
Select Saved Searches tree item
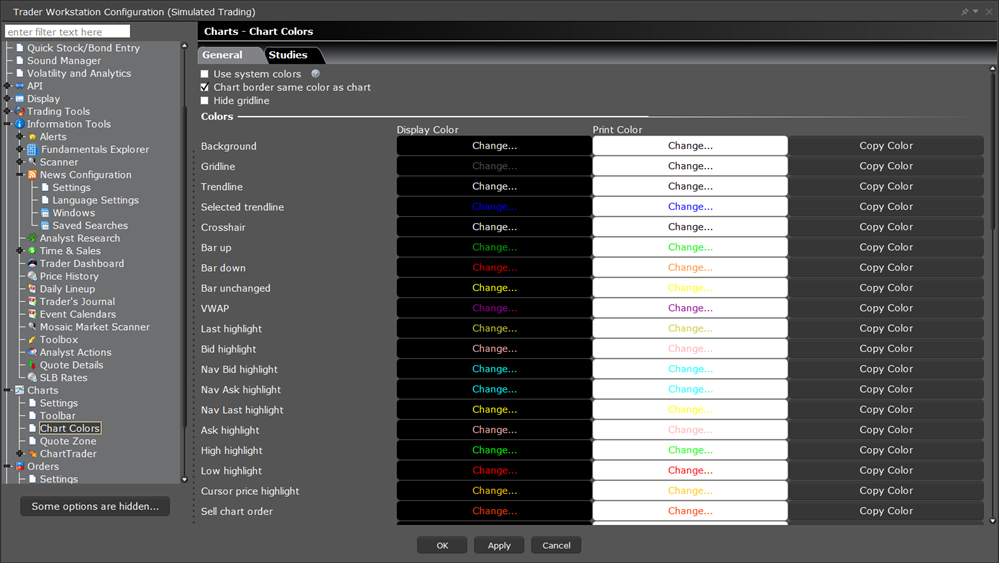90,225
